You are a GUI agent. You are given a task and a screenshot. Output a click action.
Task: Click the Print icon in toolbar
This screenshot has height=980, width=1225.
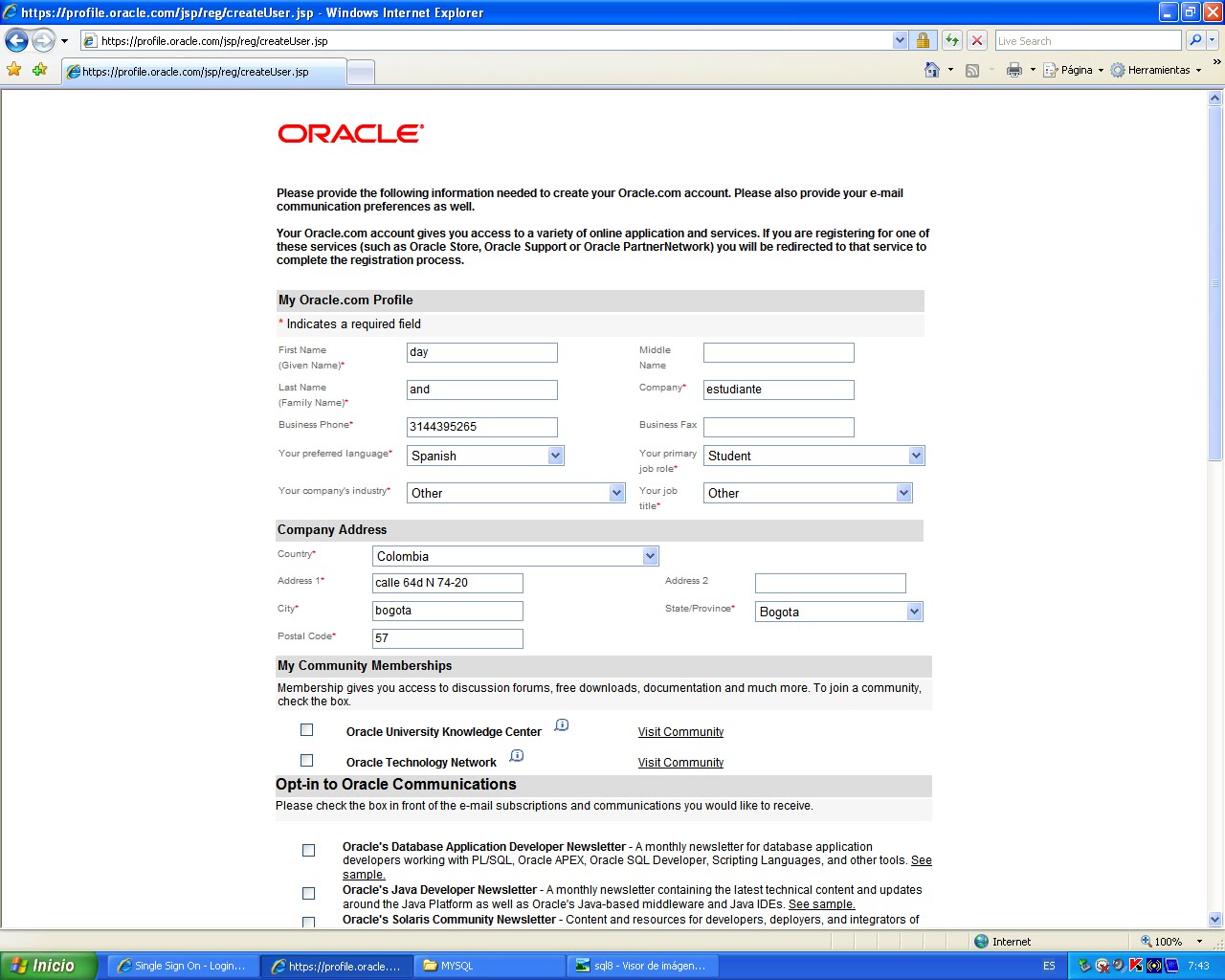(1014, 70)
